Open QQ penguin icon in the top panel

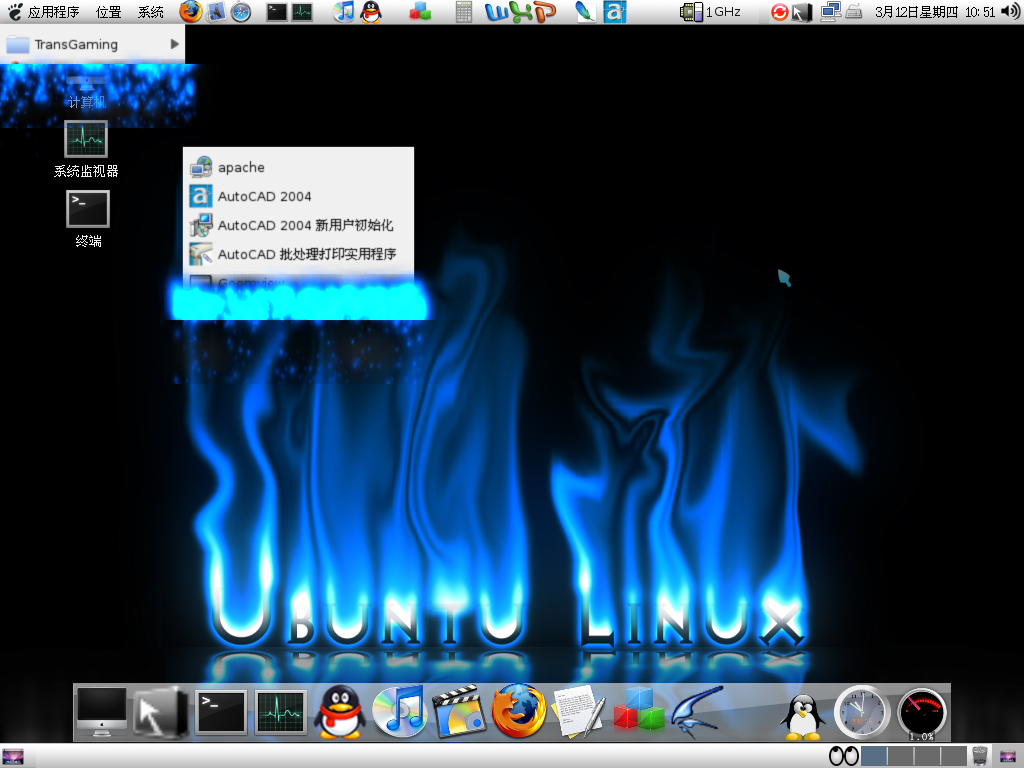click(371, 12)
